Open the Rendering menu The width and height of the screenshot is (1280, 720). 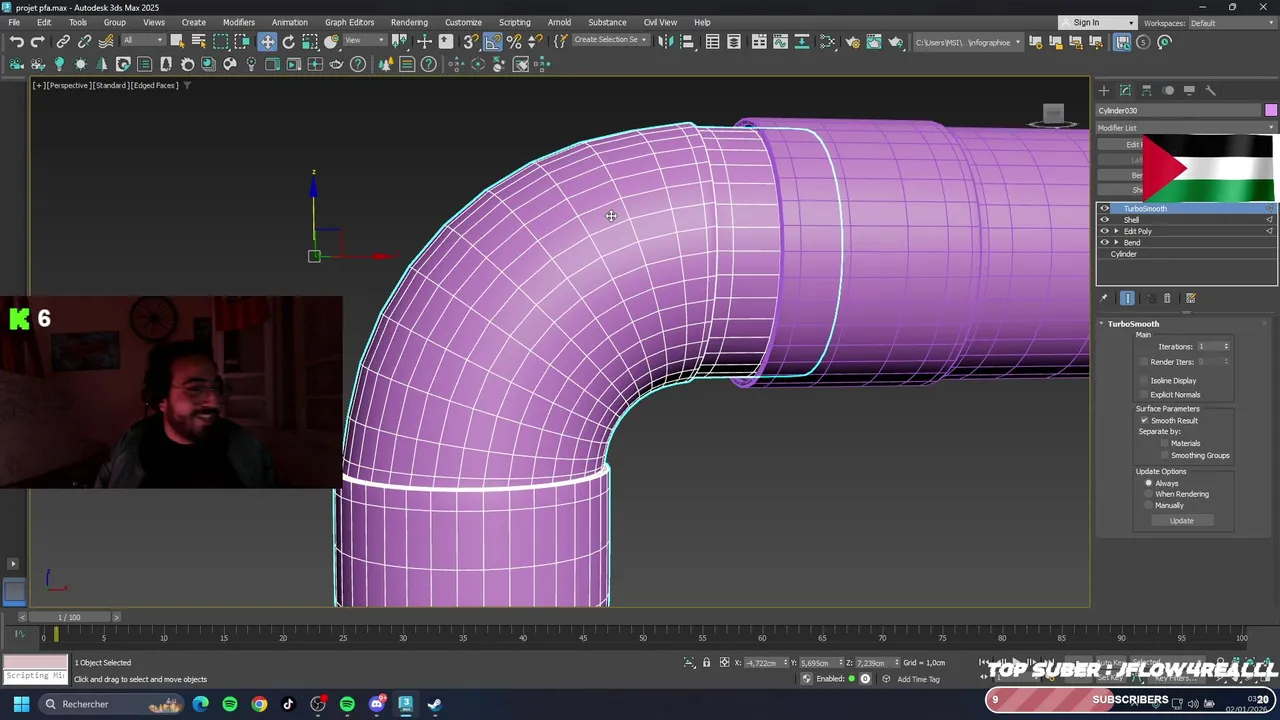tap(409, 22)
